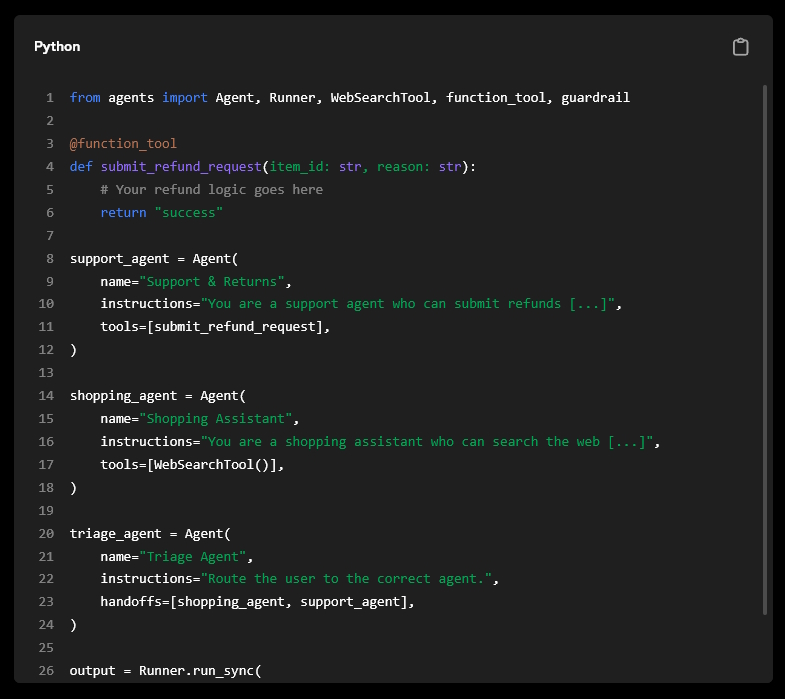Click line number 14
Image resolution: width=785 pixels, height=699 pixels.
click(x=46, y=396)
